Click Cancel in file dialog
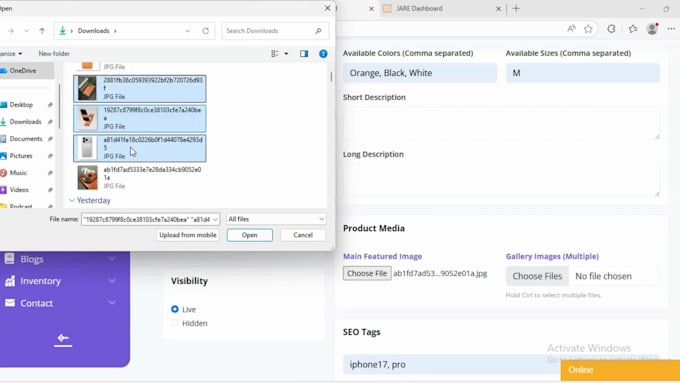Screen dimensions: 680x383 point(303,235)
